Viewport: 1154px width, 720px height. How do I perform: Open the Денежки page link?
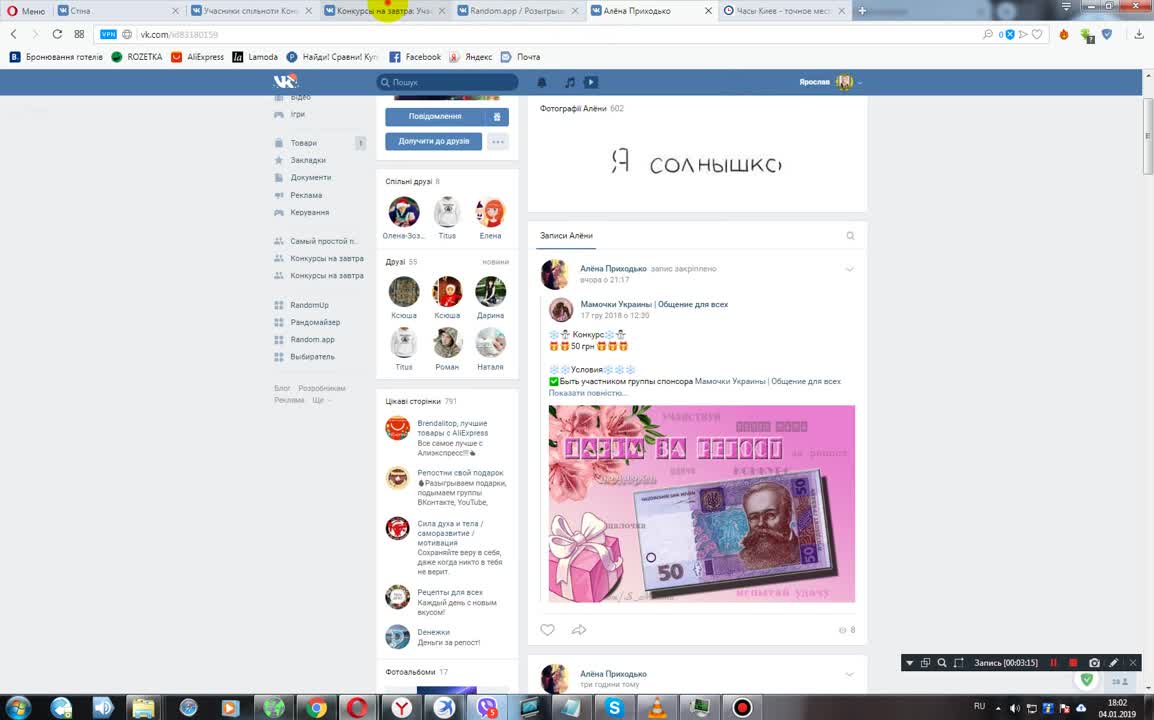[x=433, y=632]
